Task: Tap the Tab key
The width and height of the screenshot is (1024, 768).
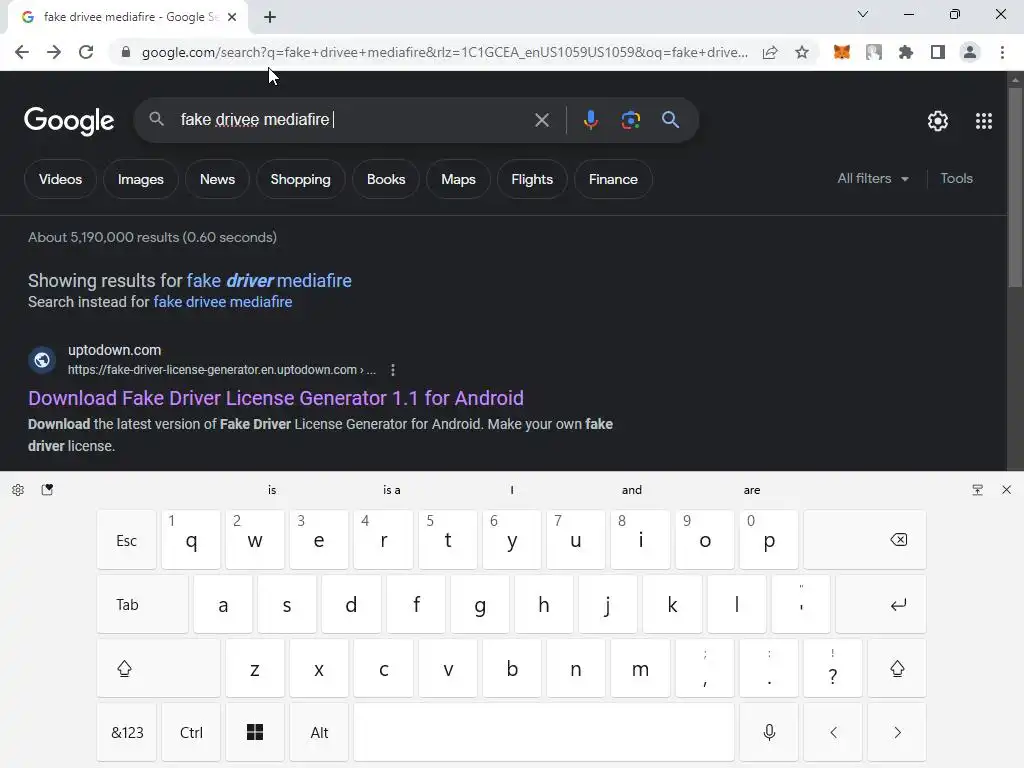Action: tap(142, 604)
